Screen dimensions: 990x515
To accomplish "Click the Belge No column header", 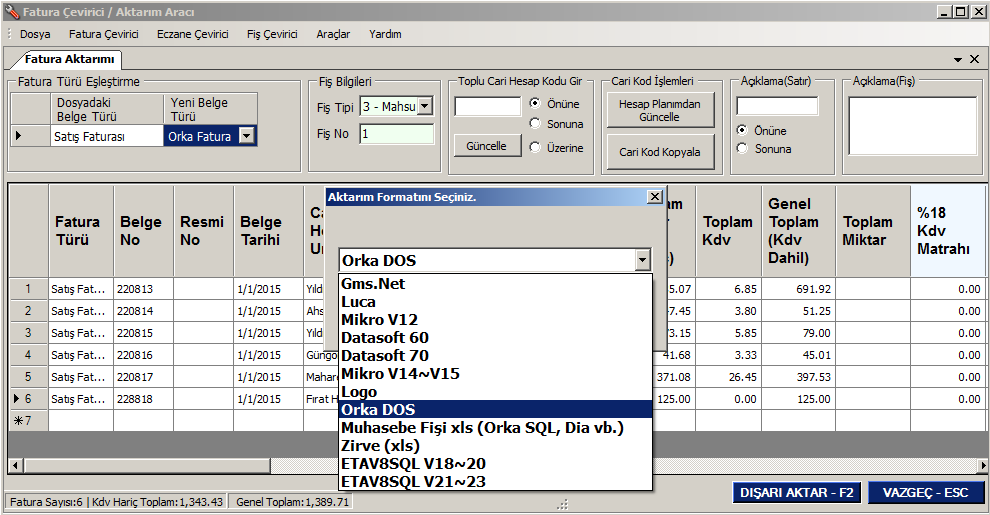I will [x=144, y=231].
